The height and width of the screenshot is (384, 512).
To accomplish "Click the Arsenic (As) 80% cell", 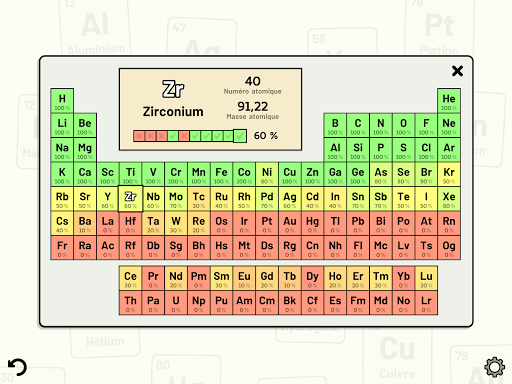I will point(381,174).
